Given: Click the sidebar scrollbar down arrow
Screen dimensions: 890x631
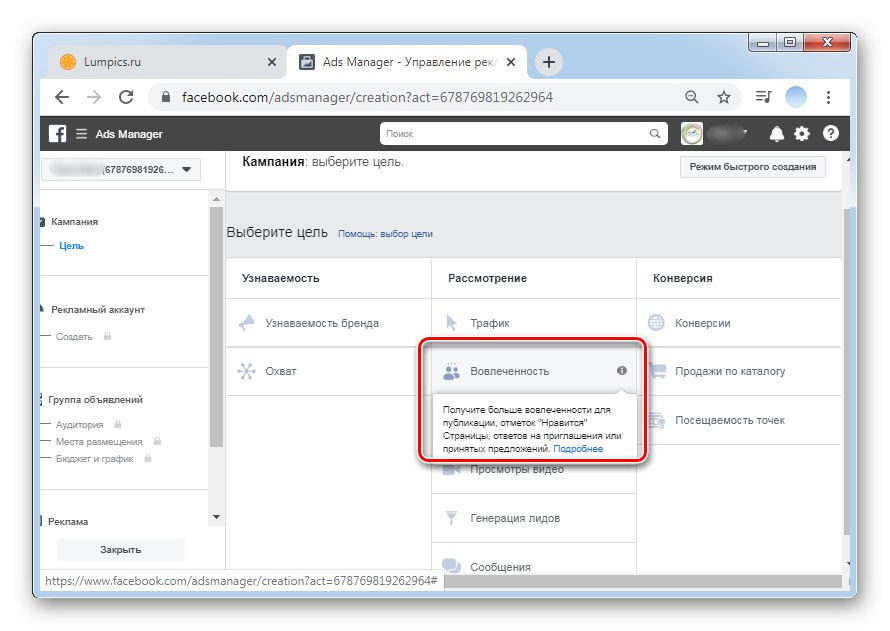Looking at the screenshot, I should point(216,517).
